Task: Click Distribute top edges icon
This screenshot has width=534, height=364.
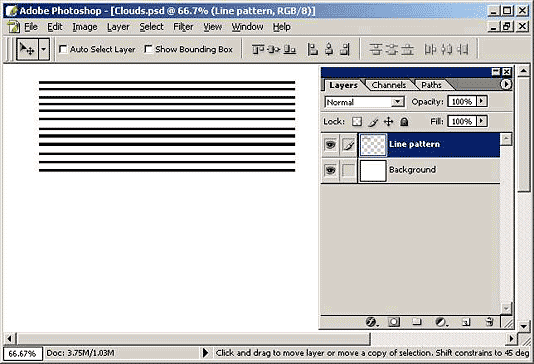Action: click(x=376, y=50)
